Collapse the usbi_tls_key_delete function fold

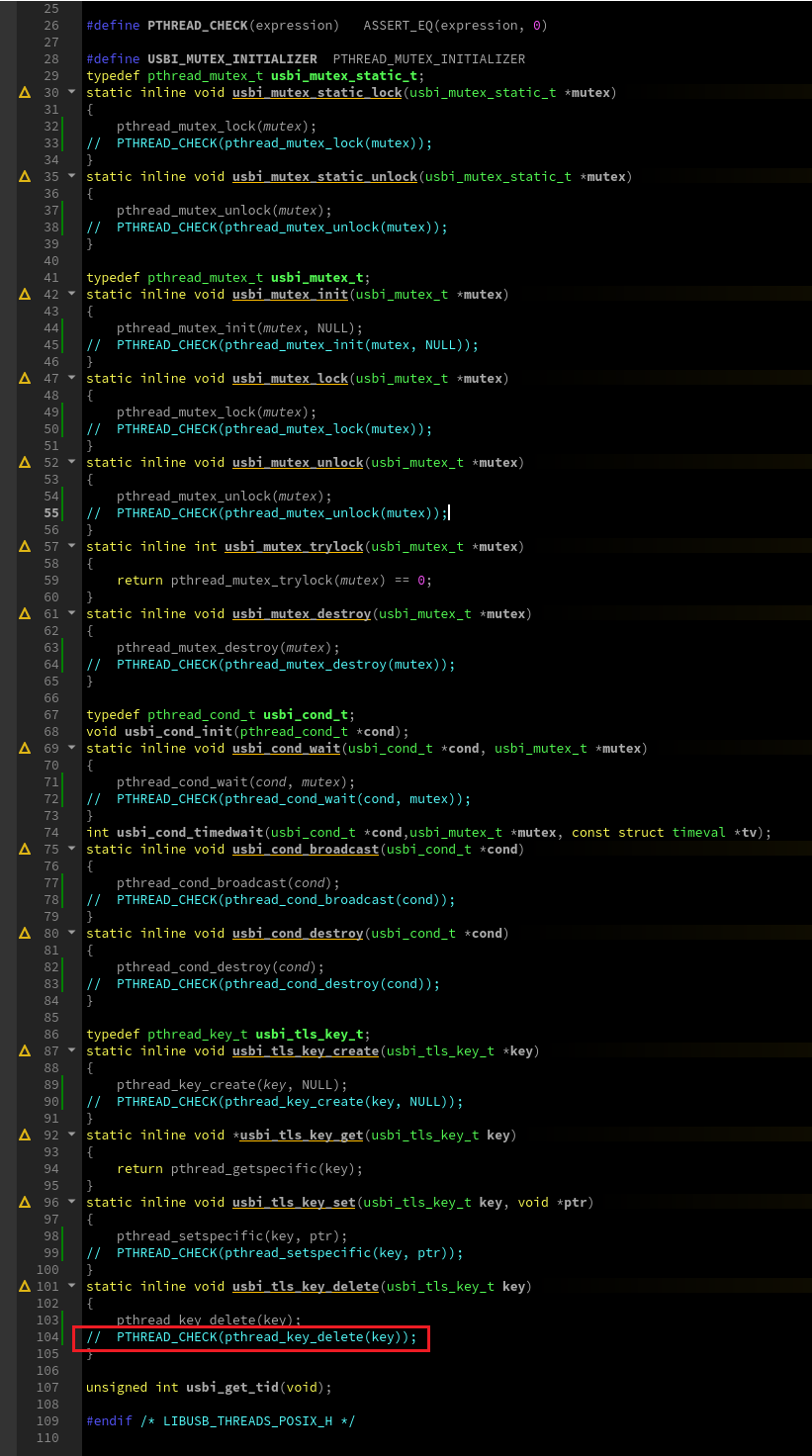pyautogui.click(x=71, y=1287)
